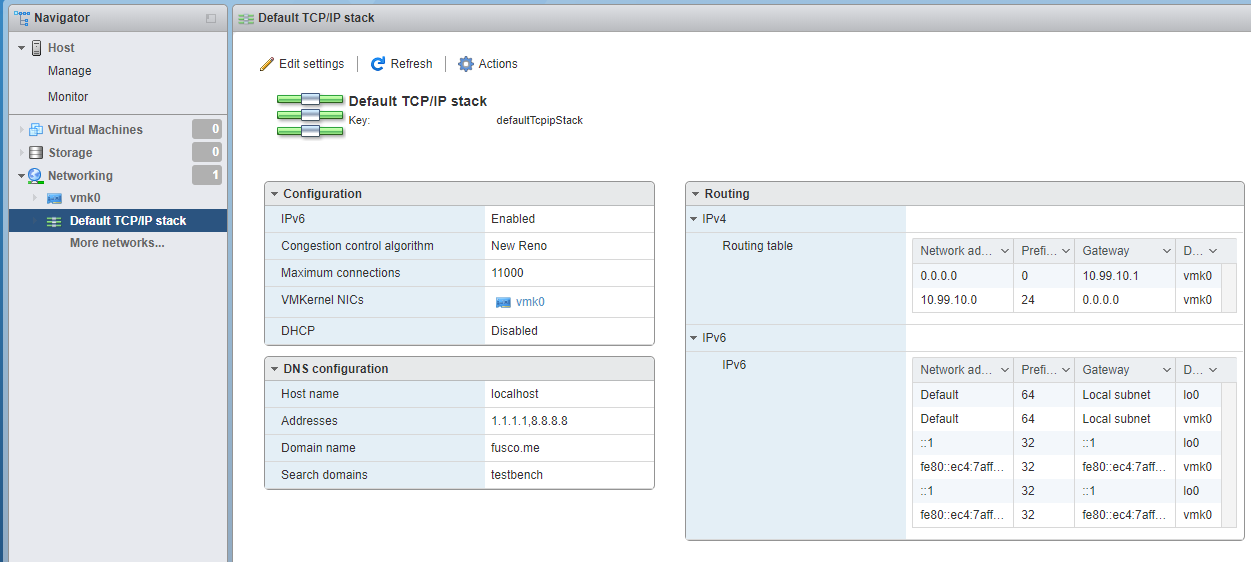Collapse the Routing section
The width and height of the screenshot is (1251, 562).
click(695, 194)
